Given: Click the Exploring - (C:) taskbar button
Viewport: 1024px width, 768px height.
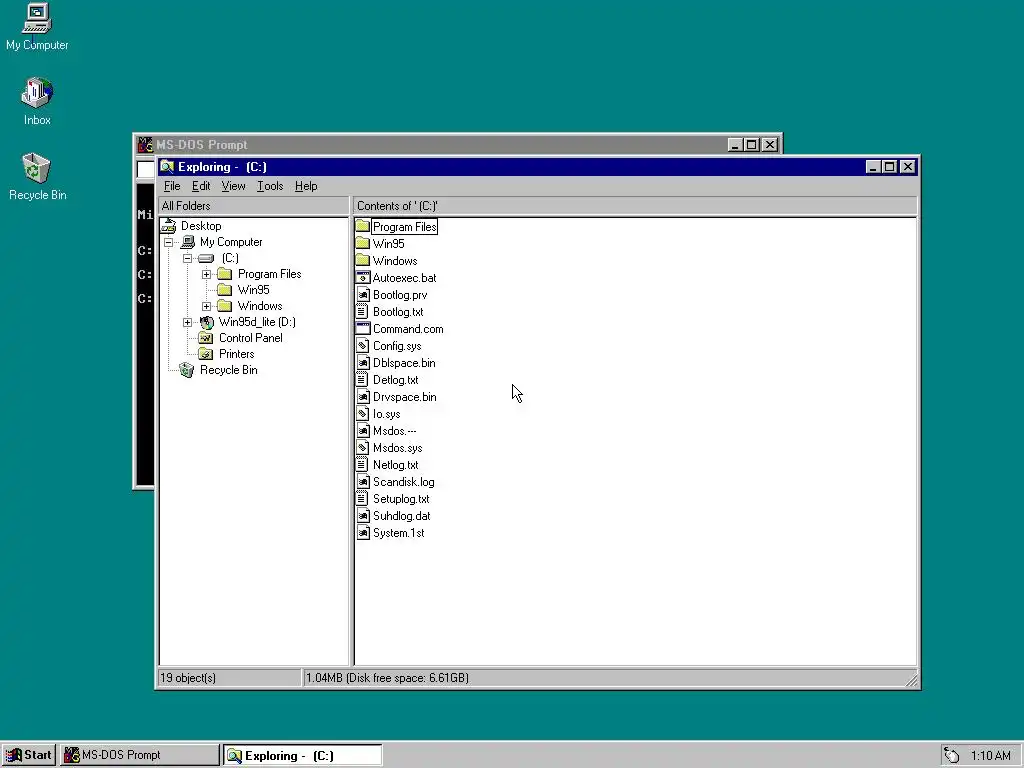Looking at the screenshot, I should click(302, 756).
